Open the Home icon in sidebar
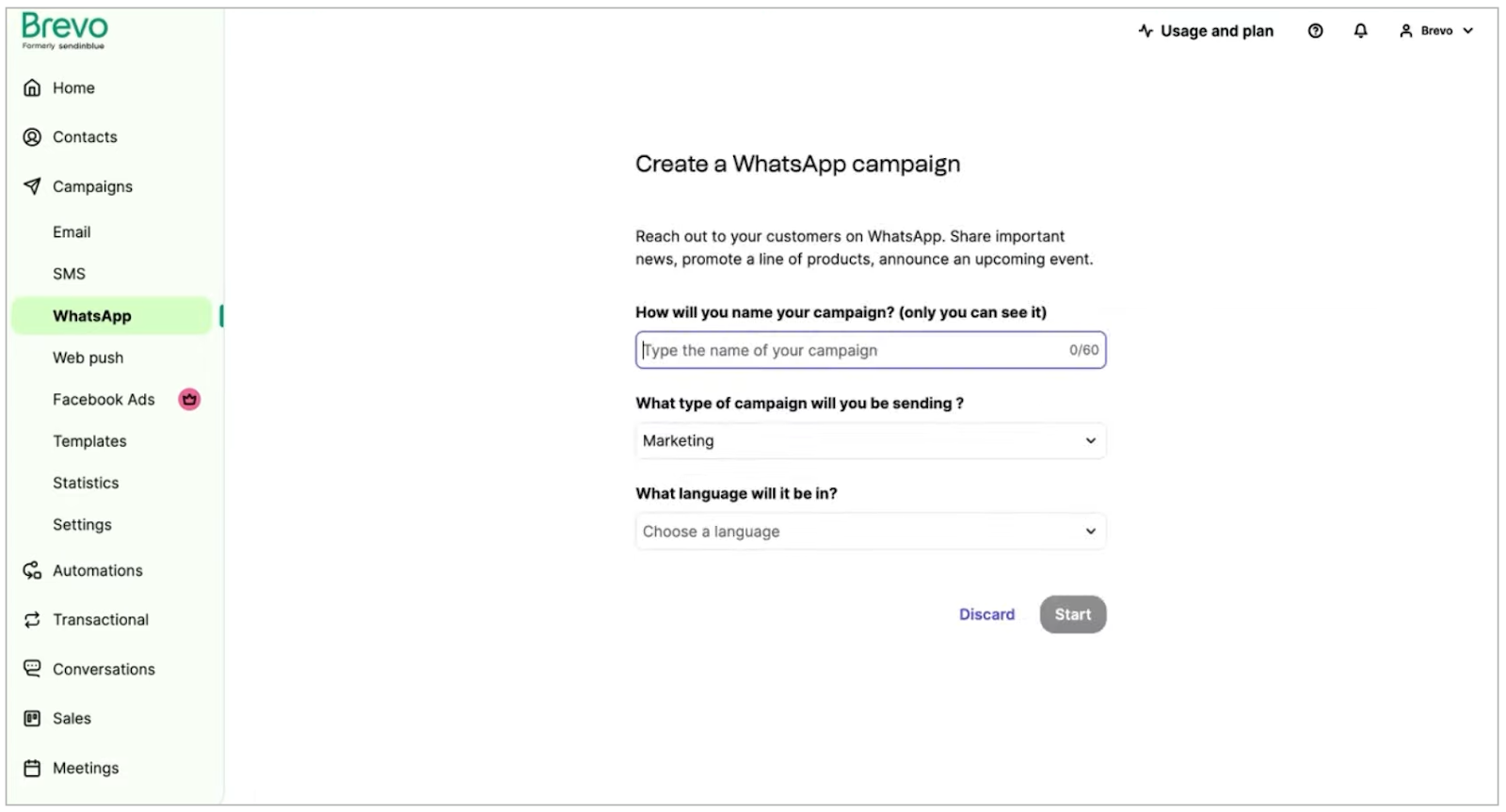This screenshot has width=1506, height=812. (32, 88)
